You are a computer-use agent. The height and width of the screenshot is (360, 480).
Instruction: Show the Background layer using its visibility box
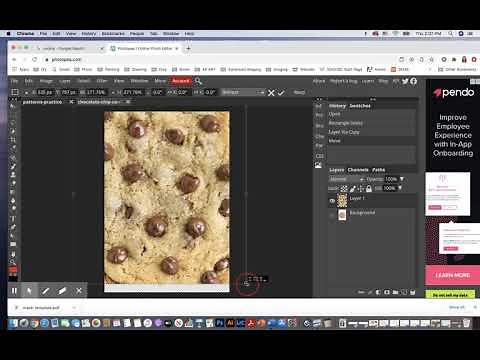click(332, 215)
